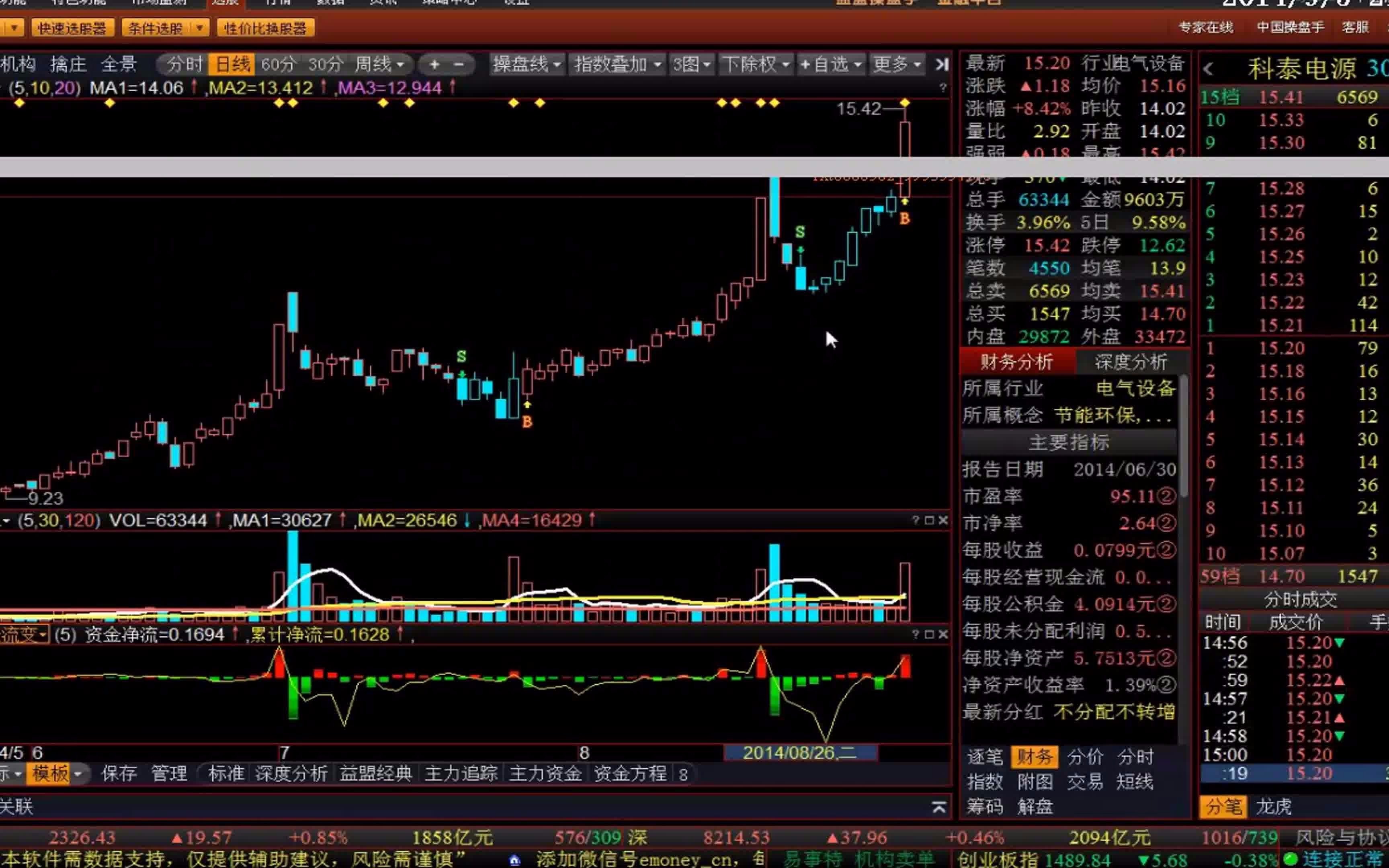1389x868 pixels.
Task: Click the circled 2 next to 净资产收益率
Action: 1166,685
